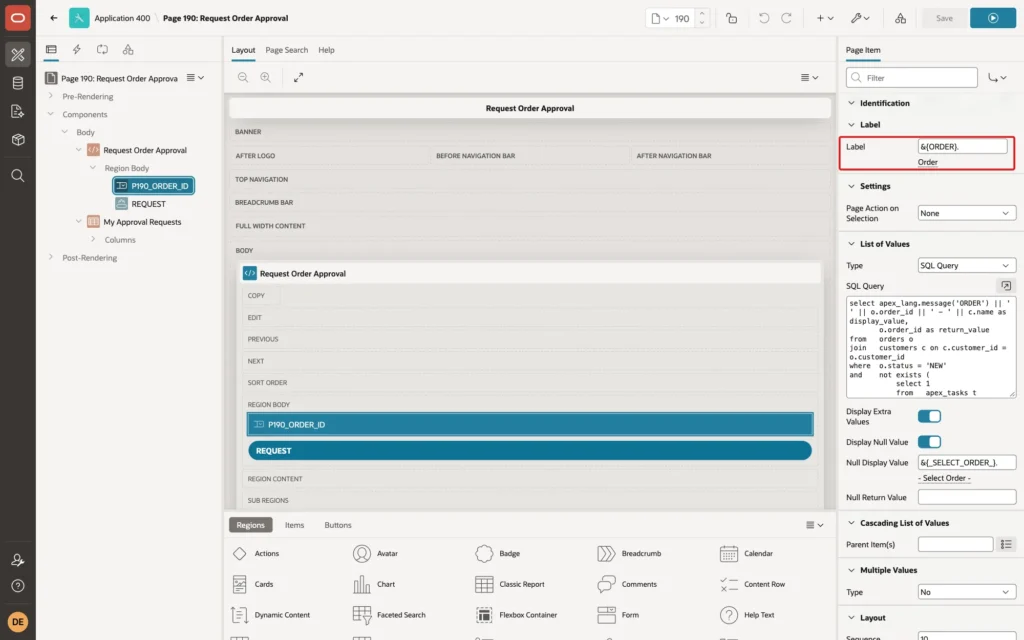Image resolution: width=1024 pixels, height=640 pixels.
Task: Click the REQUEST button in the layout
Action: [x=530, y=451]
